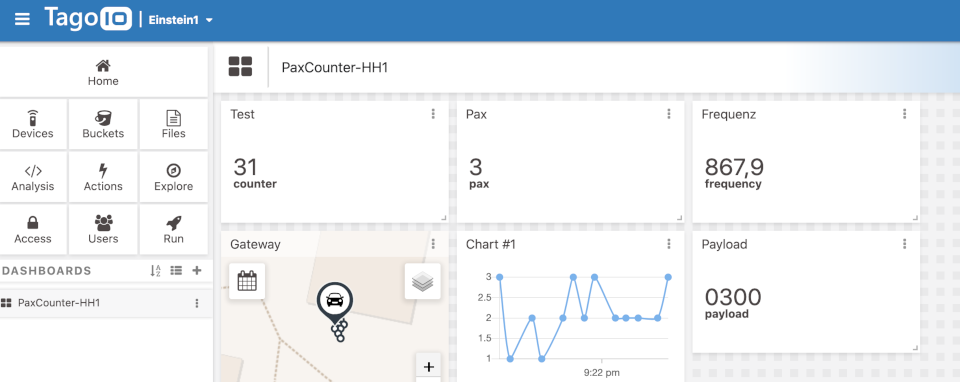Viewport: 960px width, 382px height.
Task: Open the Users section
Action: point(103,230)
